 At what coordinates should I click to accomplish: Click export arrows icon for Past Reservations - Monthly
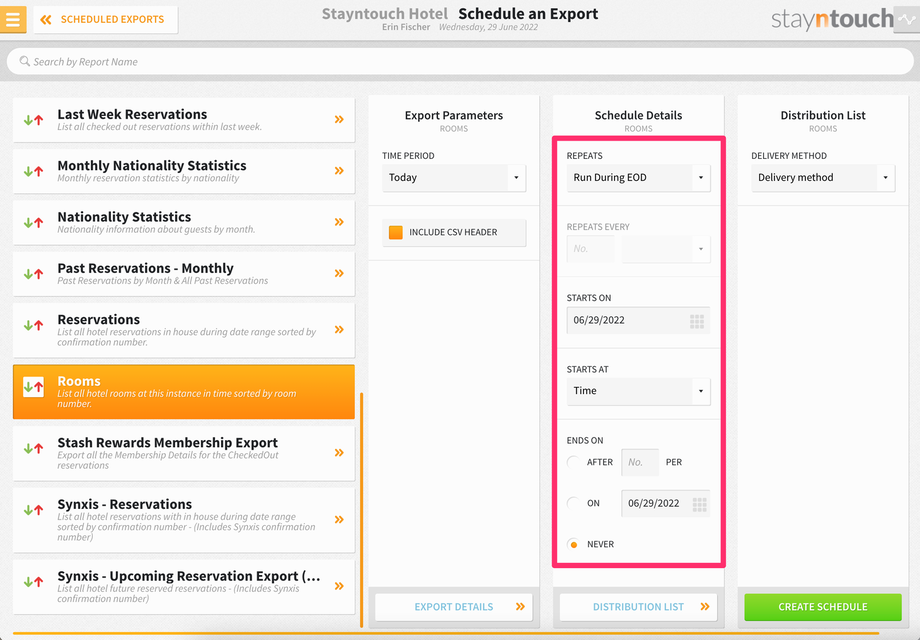point(33,273)
